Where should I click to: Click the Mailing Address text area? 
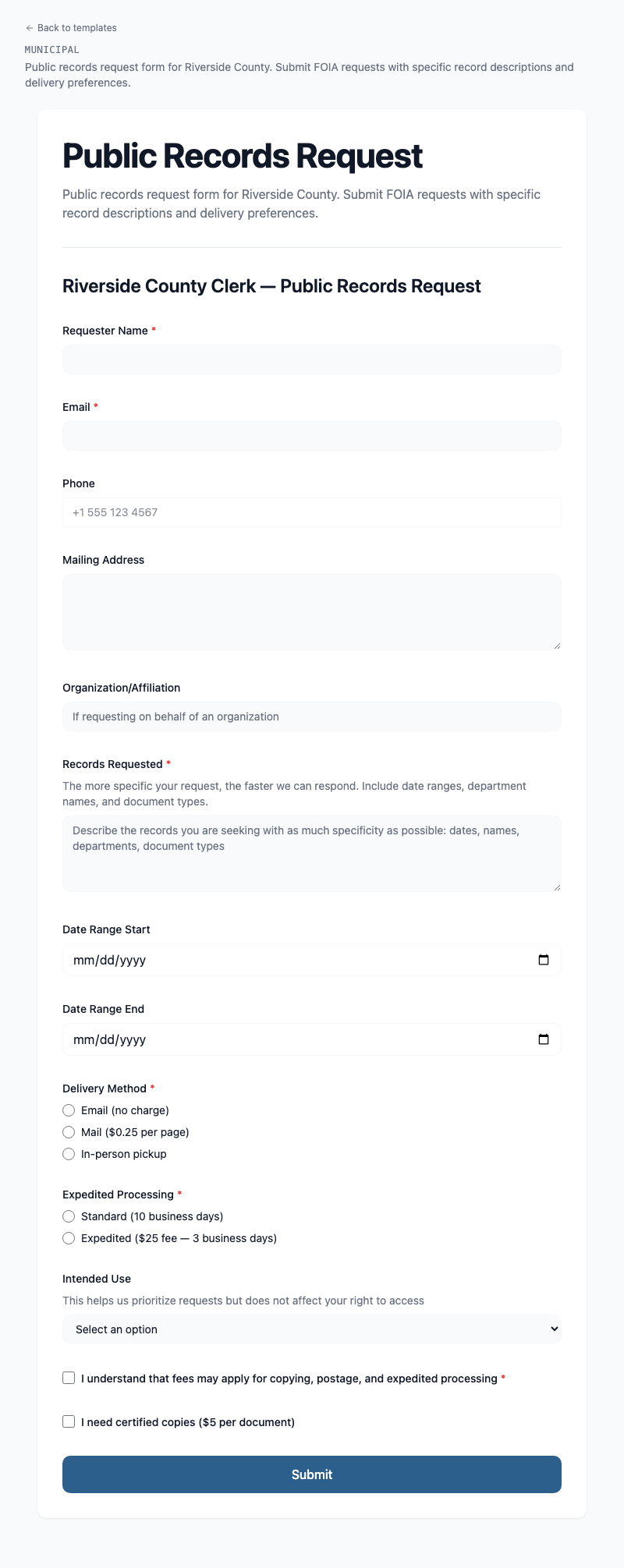tap(312, 612)
